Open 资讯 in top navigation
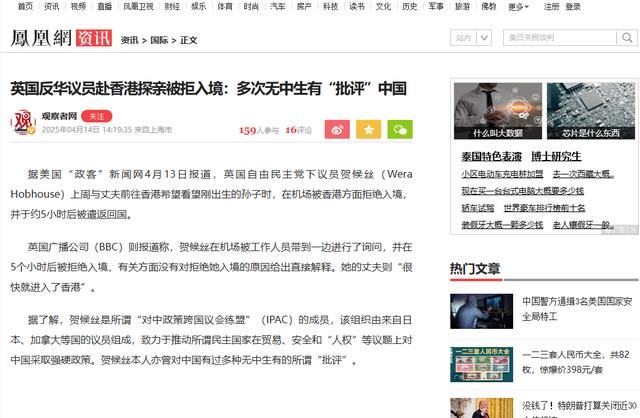The image size is (640, 418). (x=51, y=7)
